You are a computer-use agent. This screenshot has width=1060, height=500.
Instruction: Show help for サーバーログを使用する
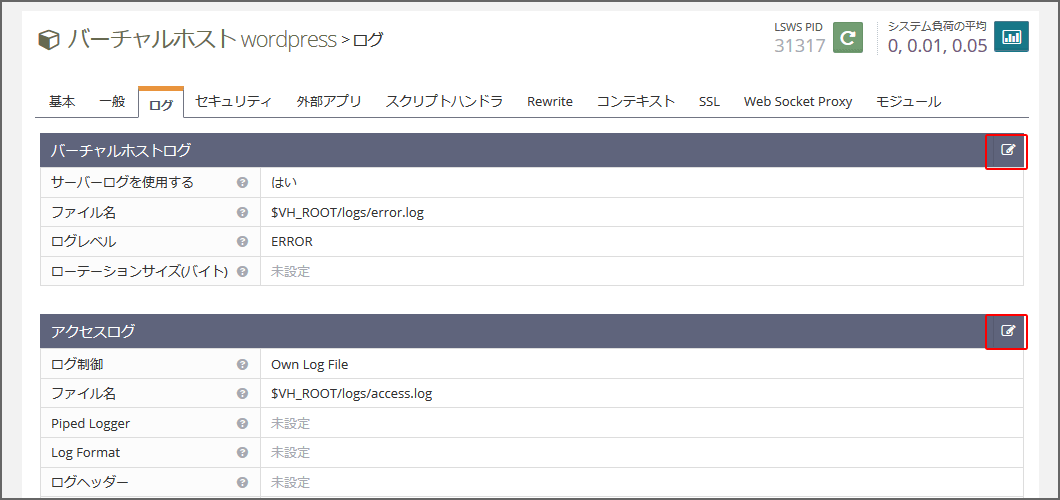(x=241, y=182)
